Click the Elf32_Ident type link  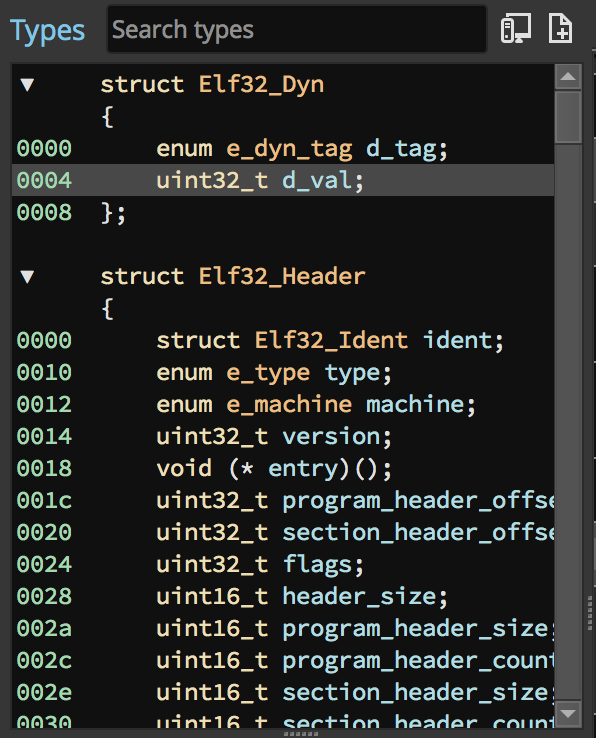click(x=331, y=341)
